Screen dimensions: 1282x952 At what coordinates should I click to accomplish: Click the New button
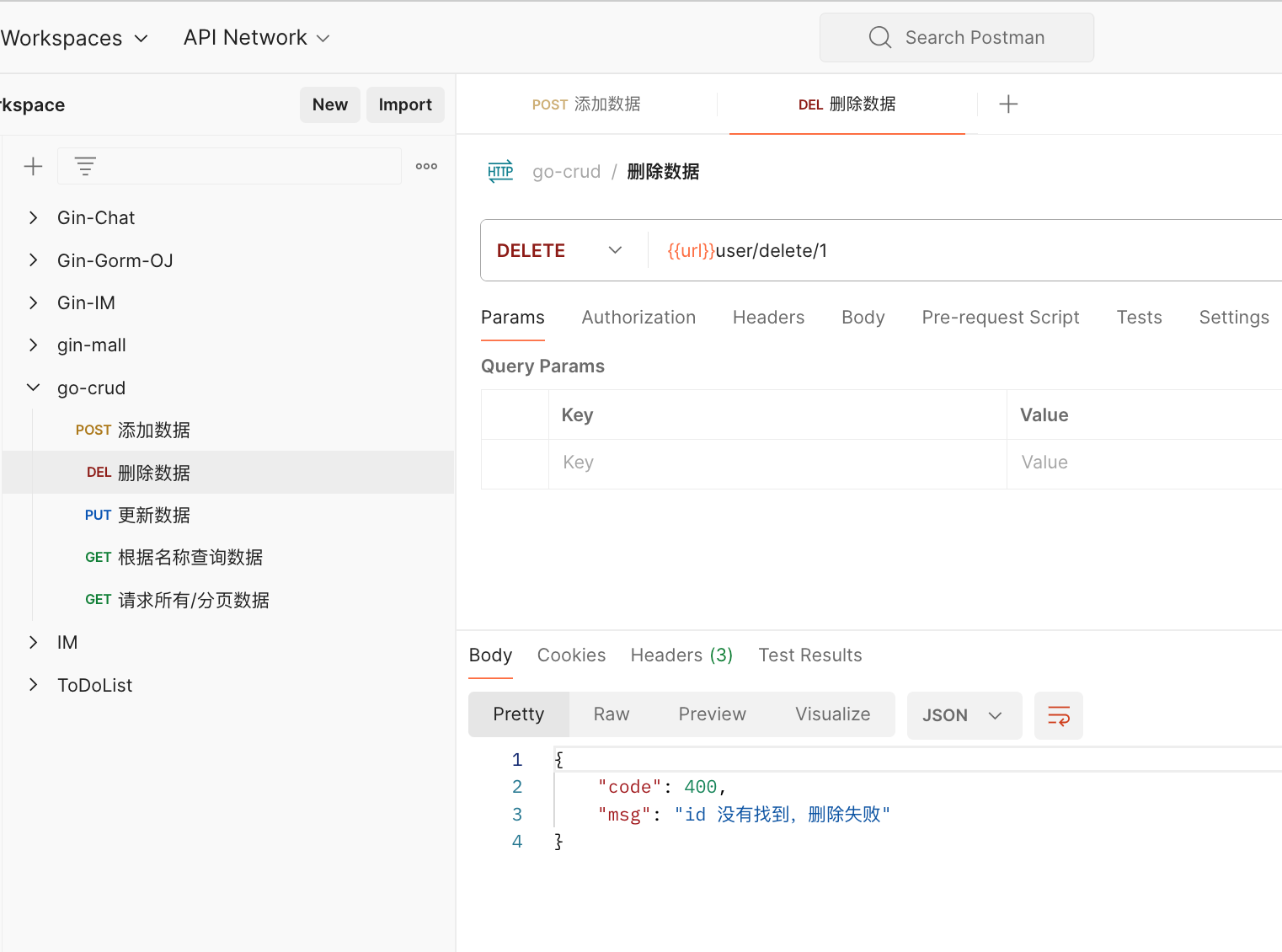330,104
